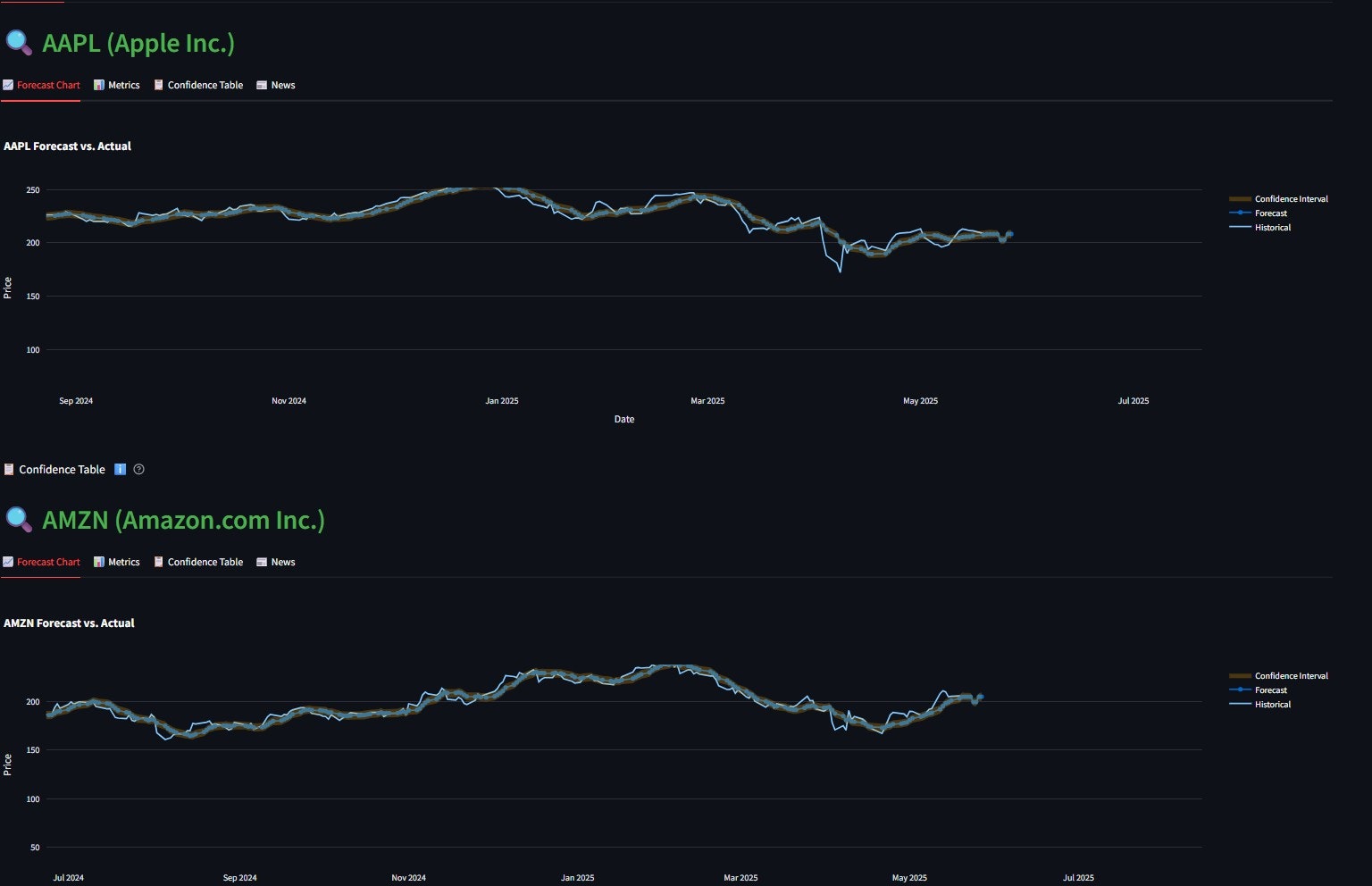This screenshot has height=886, width=1372.
Task: Click the AAPL (Apple Inc.) heading
Action: (138, 43)
